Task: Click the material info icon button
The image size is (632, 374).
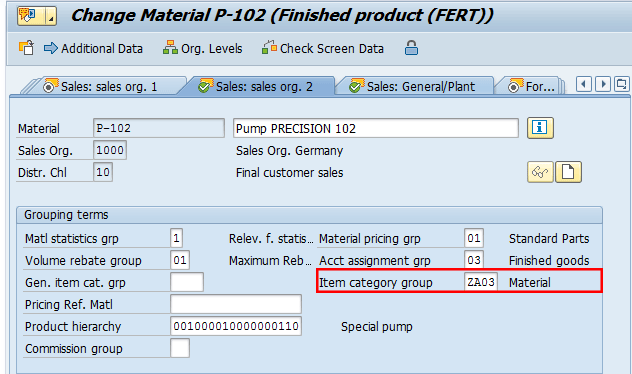Action: [x=540, y=128]
